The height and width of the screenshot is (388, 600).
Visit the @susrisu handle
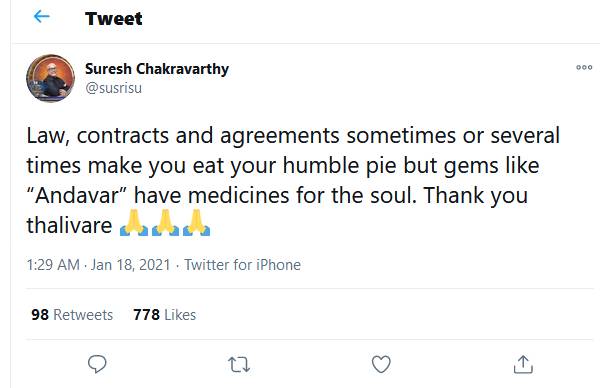coord(114,88)
